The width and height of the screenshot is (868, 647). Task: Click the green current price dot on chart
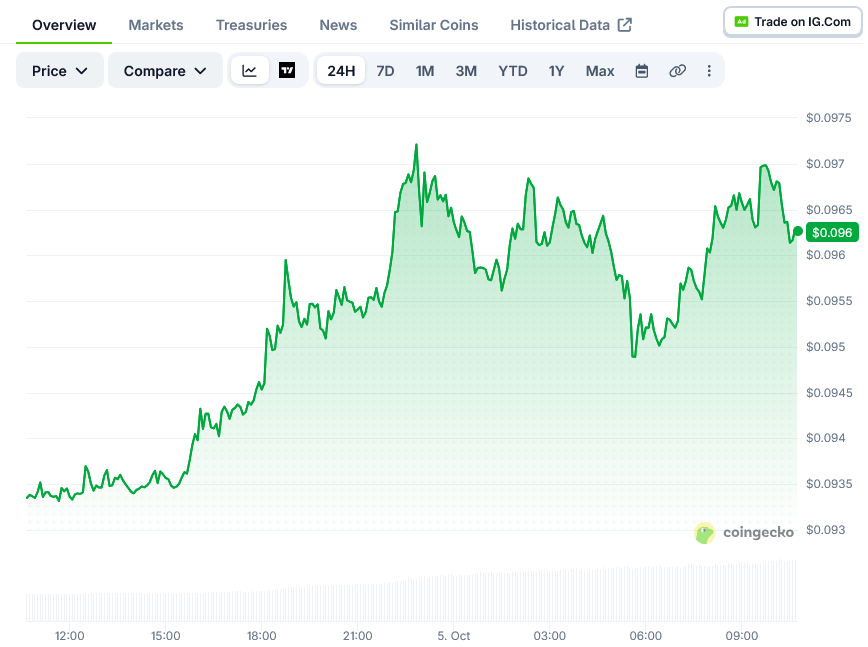[798, 231]
